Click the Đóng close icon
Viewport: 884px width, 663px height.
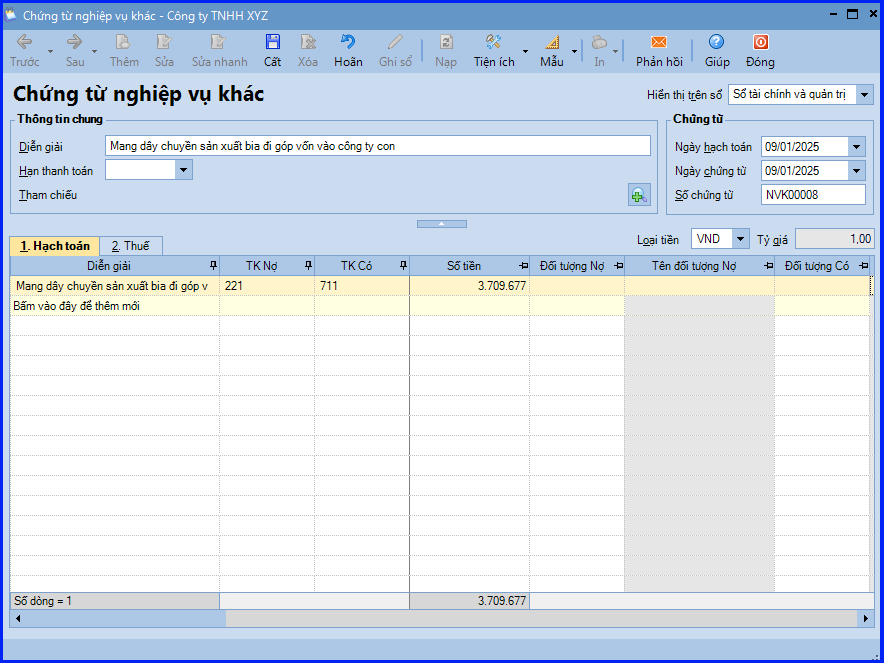[760, 43]
